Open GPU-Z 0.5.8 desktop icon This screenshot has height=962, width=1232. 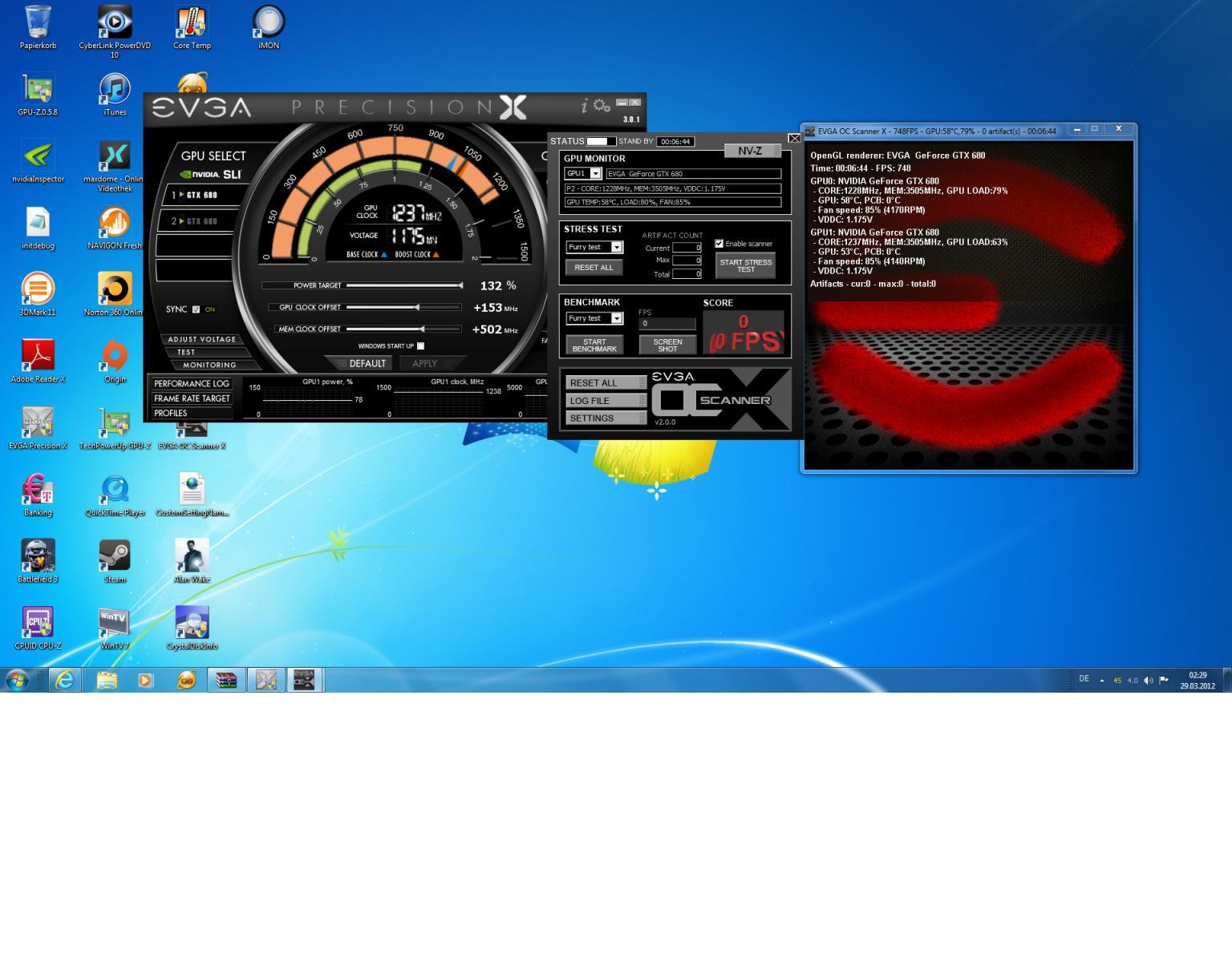[38, 95]
